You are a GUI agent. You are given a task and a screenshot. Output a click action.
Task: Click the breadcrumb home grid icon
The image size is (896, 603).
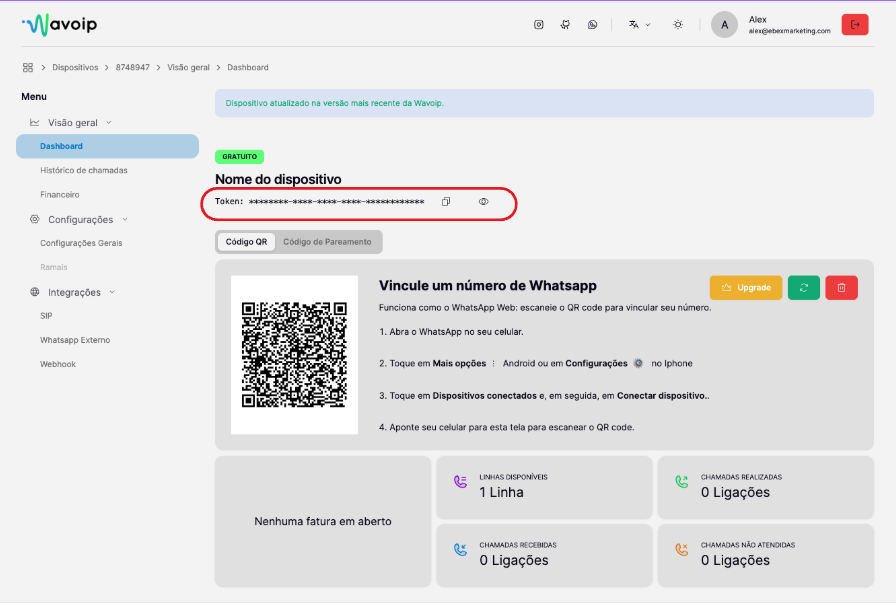(x=27, y=67)
